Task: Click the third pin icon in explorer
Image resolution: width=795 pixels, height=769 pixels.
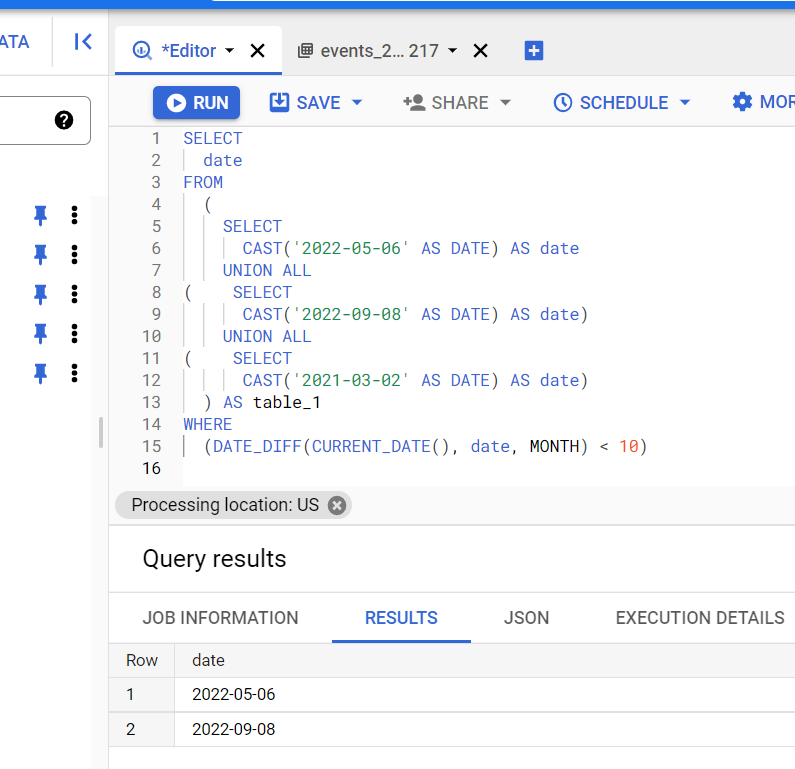Action: (41, 294)
